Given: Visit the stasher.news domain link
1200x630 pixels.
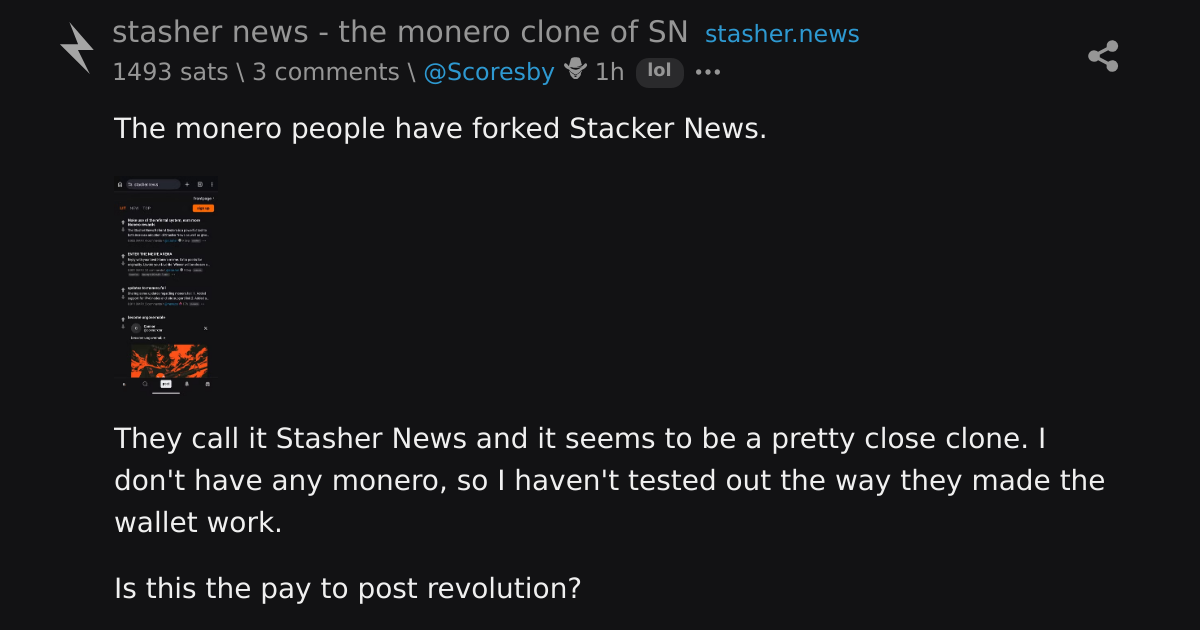Looking at the screenshot, I should [782, 34].
